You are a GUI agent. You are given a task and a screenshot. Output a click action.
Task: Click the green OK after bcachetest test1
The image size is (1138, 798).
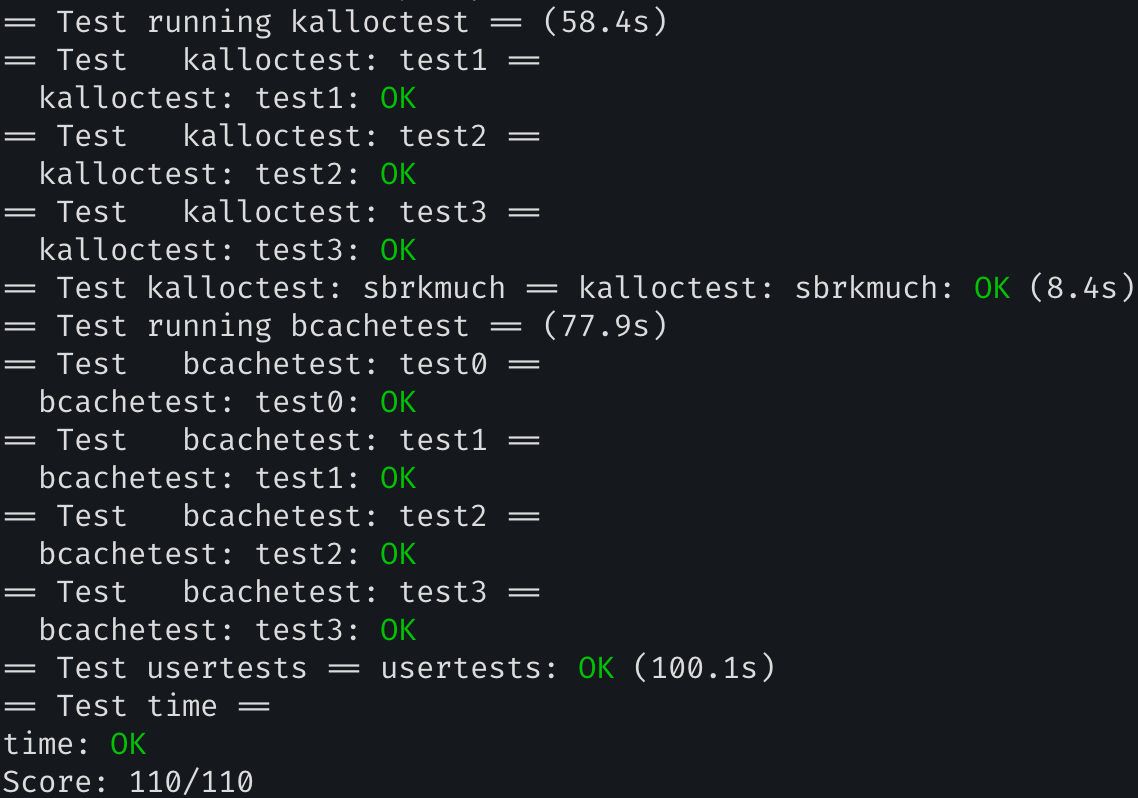tap(398, 478)
